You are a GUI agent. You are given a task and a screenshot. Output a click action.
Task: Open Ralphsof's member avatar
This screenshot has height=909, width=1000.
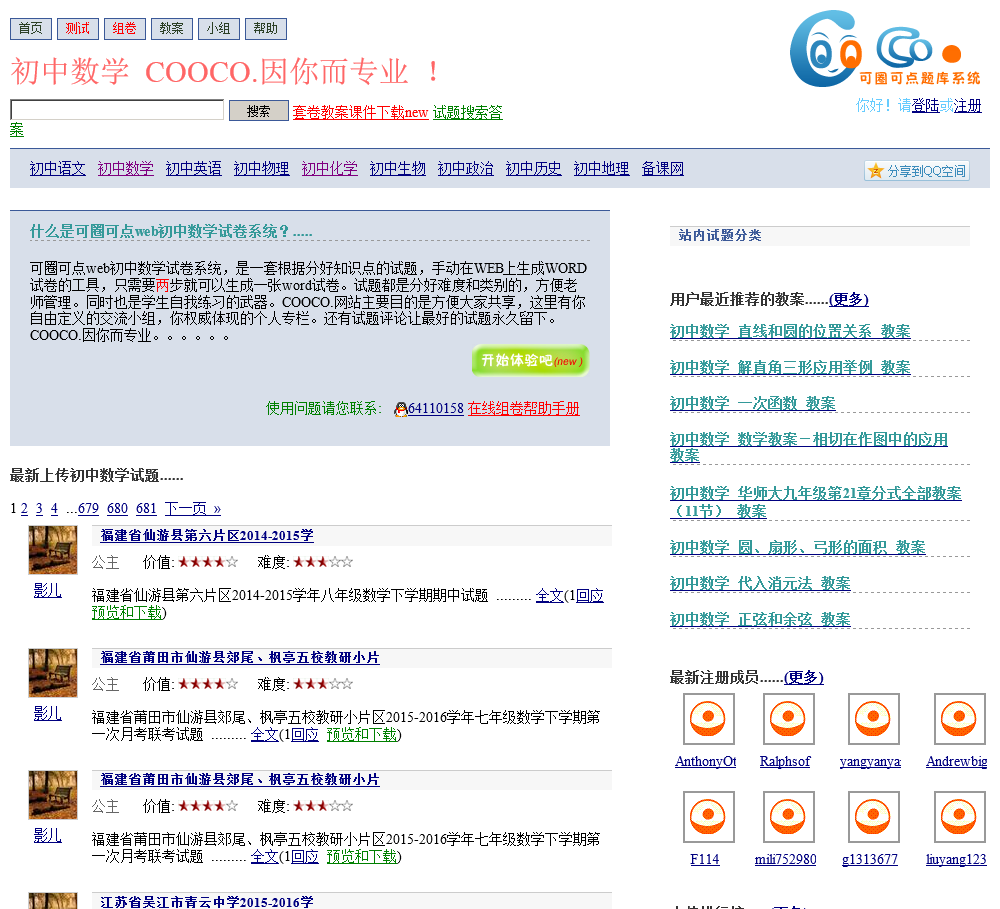click(788, 719)
